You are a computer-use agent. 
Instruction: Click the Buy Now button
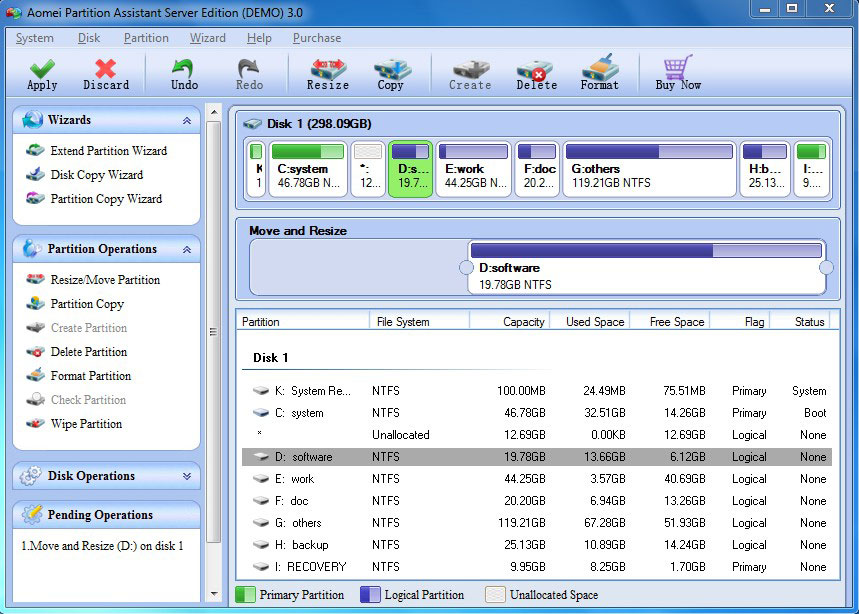[676, 72]
